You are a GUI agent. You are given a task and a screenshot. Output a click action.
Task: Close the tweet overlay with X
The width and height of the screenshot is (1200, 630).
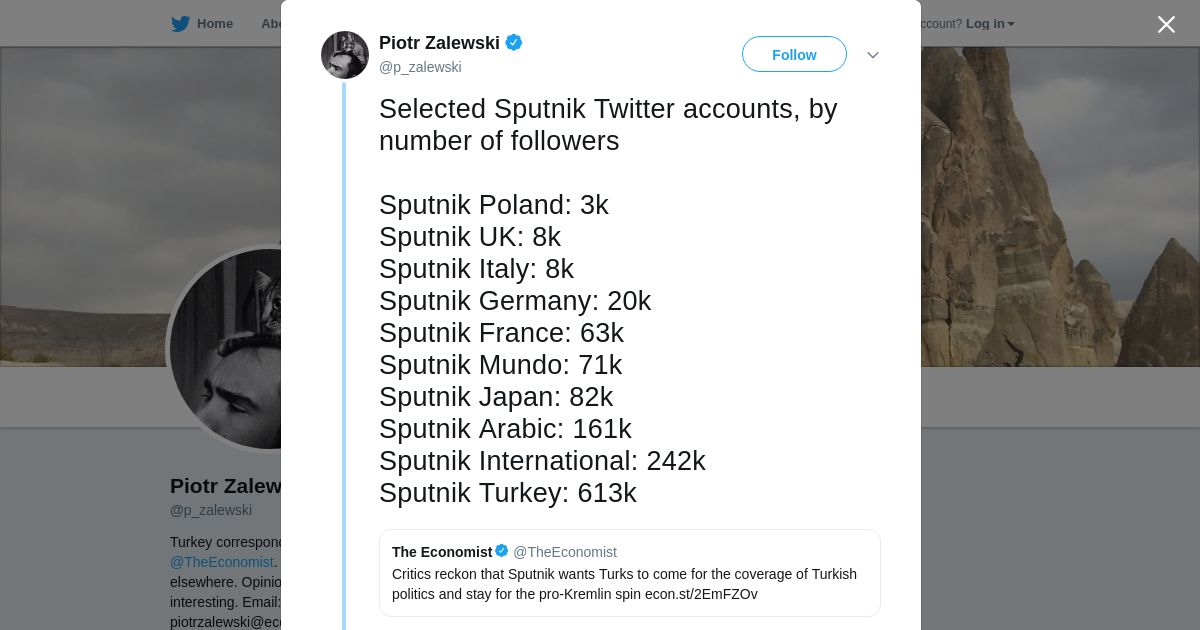click(x=1166, y=24)
